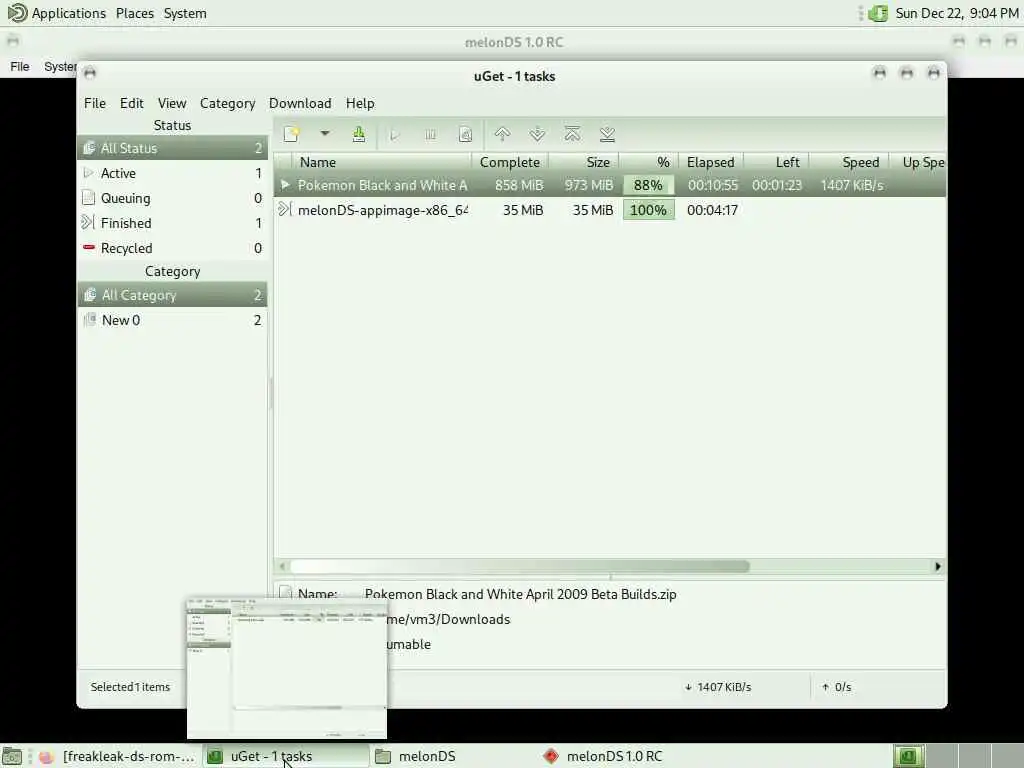This screenshot has width=1024, height=768.
Task: Open File menu in melonDS window
Action: click(20, 66)
